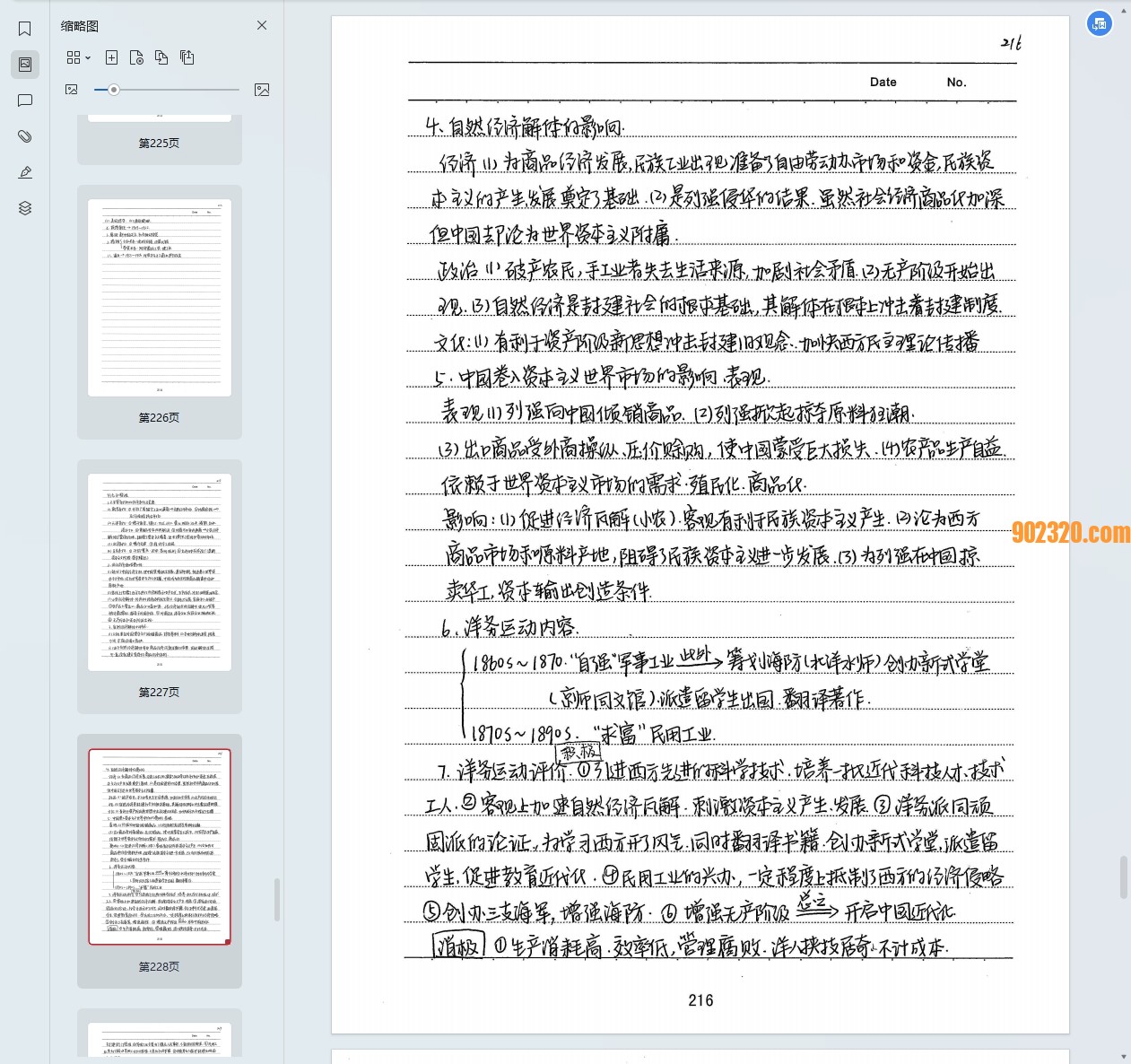Click the extract page icon
1131x1064 pixels.
pyautogui.click(x=136, y=57)
